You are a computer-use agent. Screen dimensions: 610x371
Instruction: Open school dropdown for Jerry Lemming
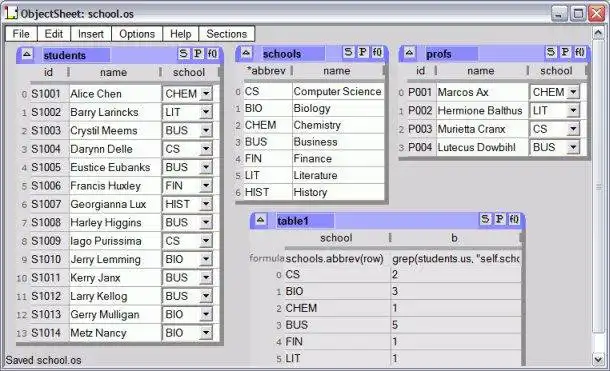[206, 259]
